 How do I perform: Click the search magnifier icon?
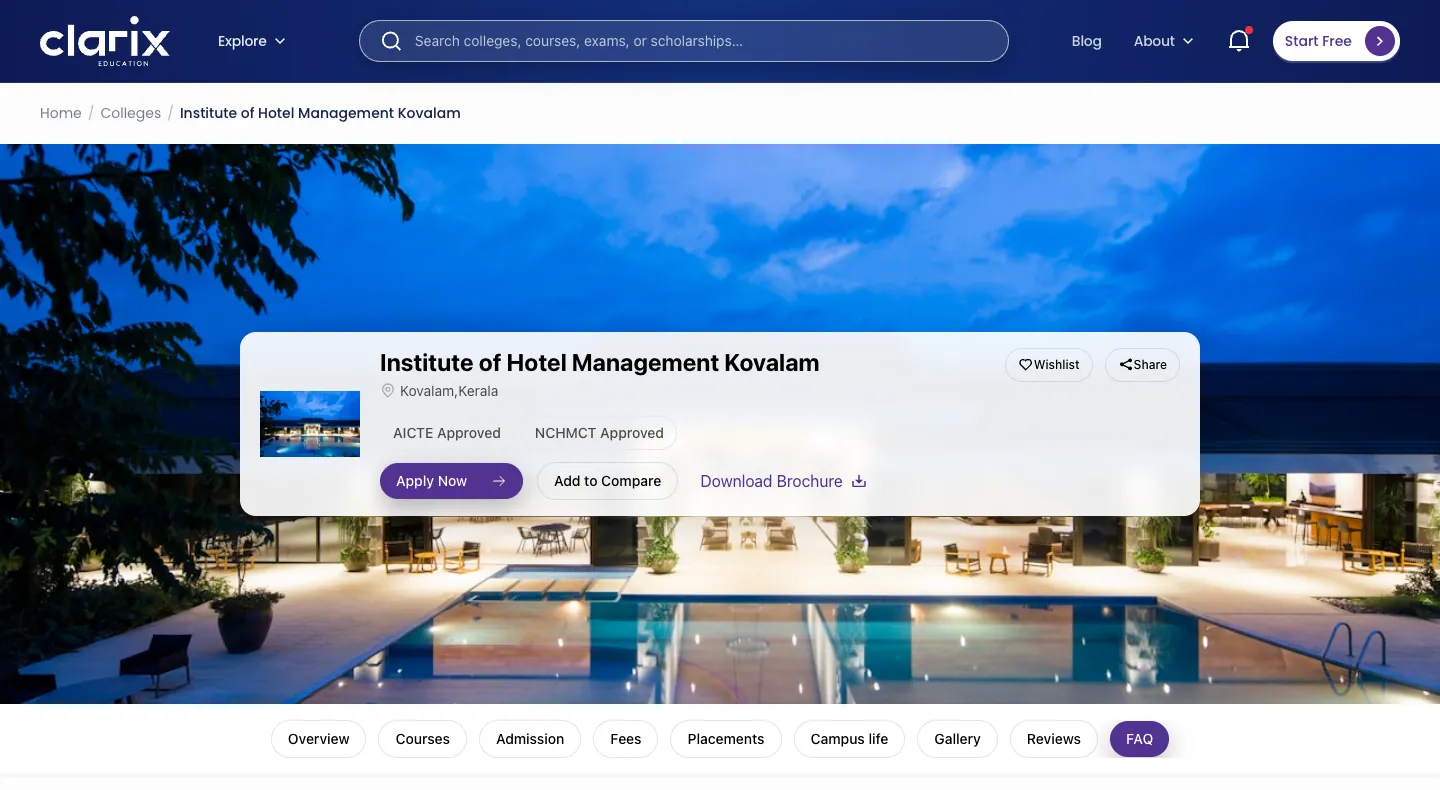pos(392,41)
